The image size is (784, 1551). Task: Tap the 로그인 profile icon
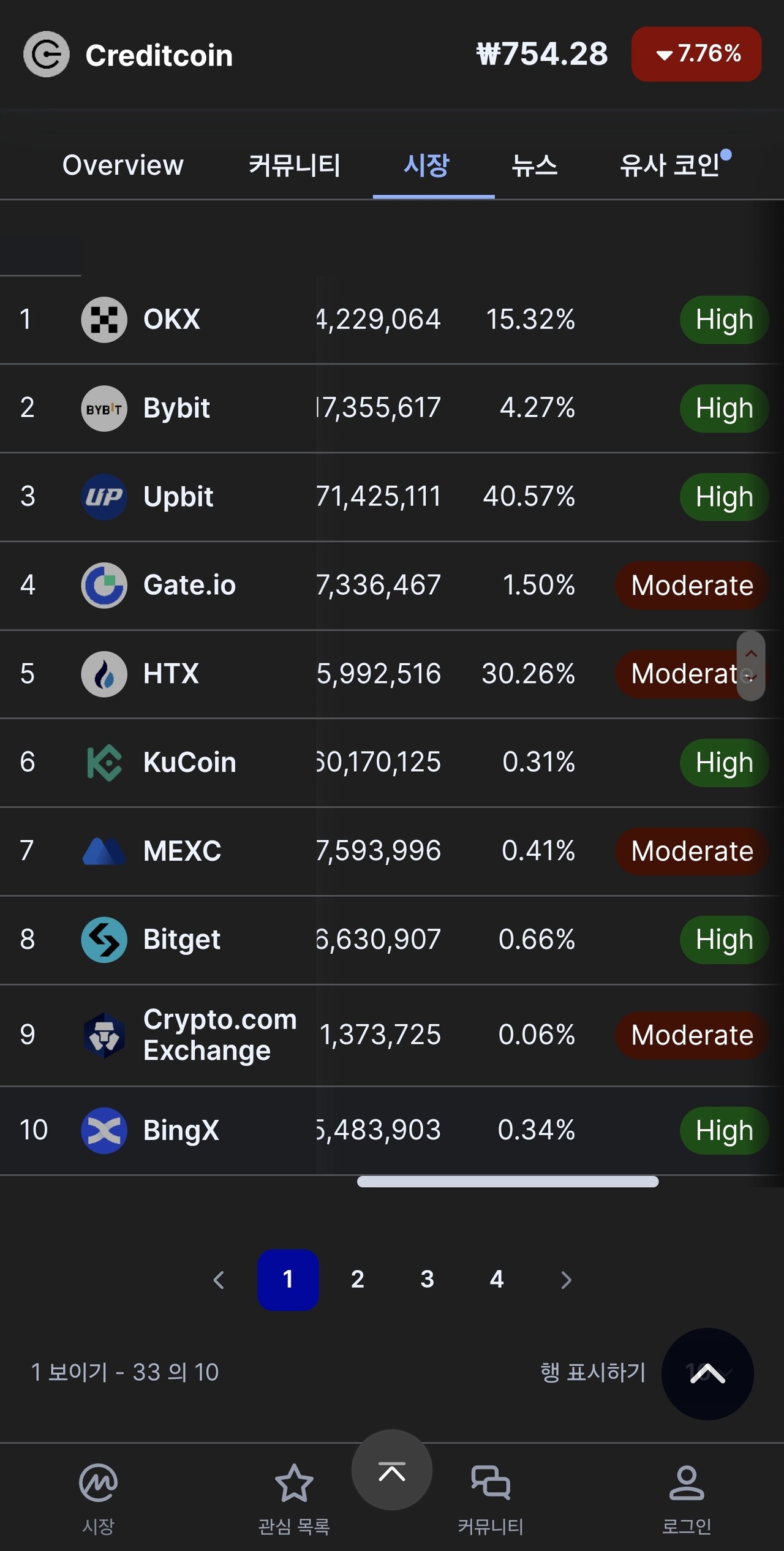pos(686,1482)
